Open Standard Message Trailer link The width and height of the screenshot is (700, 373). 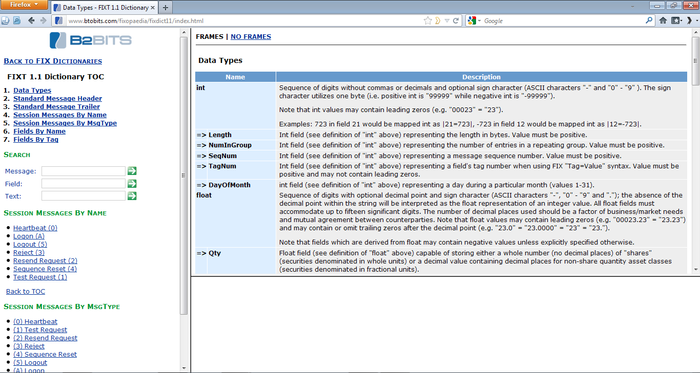pos(57,107)
